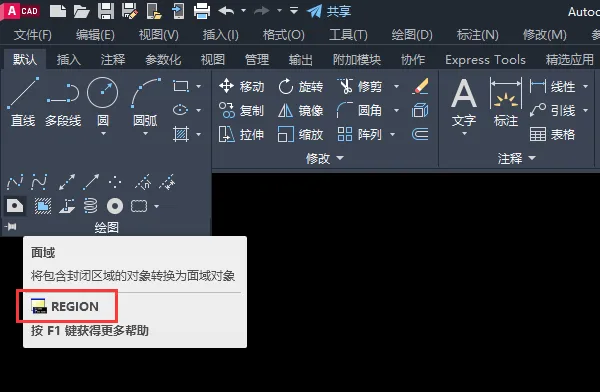The height and width of the screenshot is (392, 600).
Task: Select the Spline CV tool icon
Action: (x=39, y=182)
